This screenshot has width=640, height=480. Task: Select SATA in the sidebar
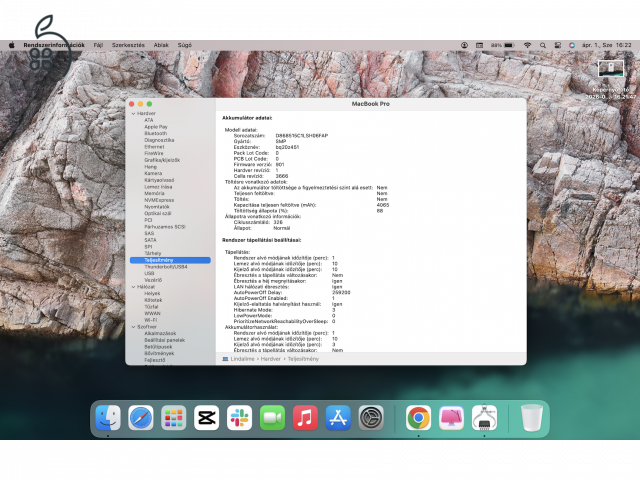click(x=150, y=240)
